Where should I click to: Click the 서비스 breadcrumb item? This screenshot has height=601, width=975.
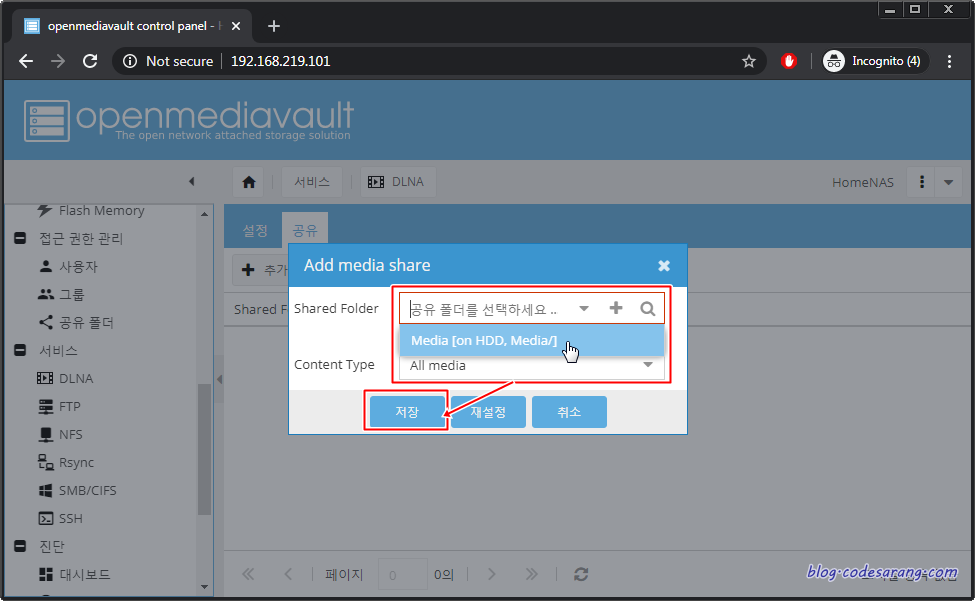[x=312, y=182]
